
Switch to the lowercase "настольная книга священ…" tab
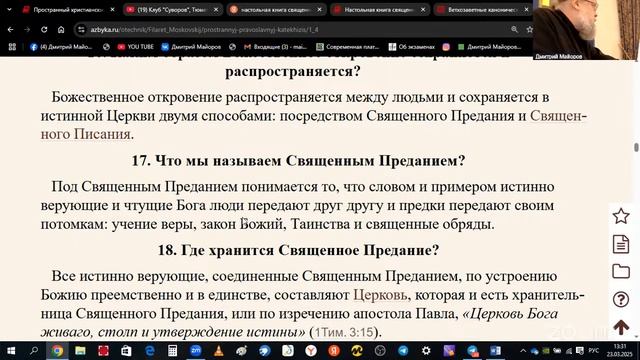pyautogui.click(x=276, y=9)
